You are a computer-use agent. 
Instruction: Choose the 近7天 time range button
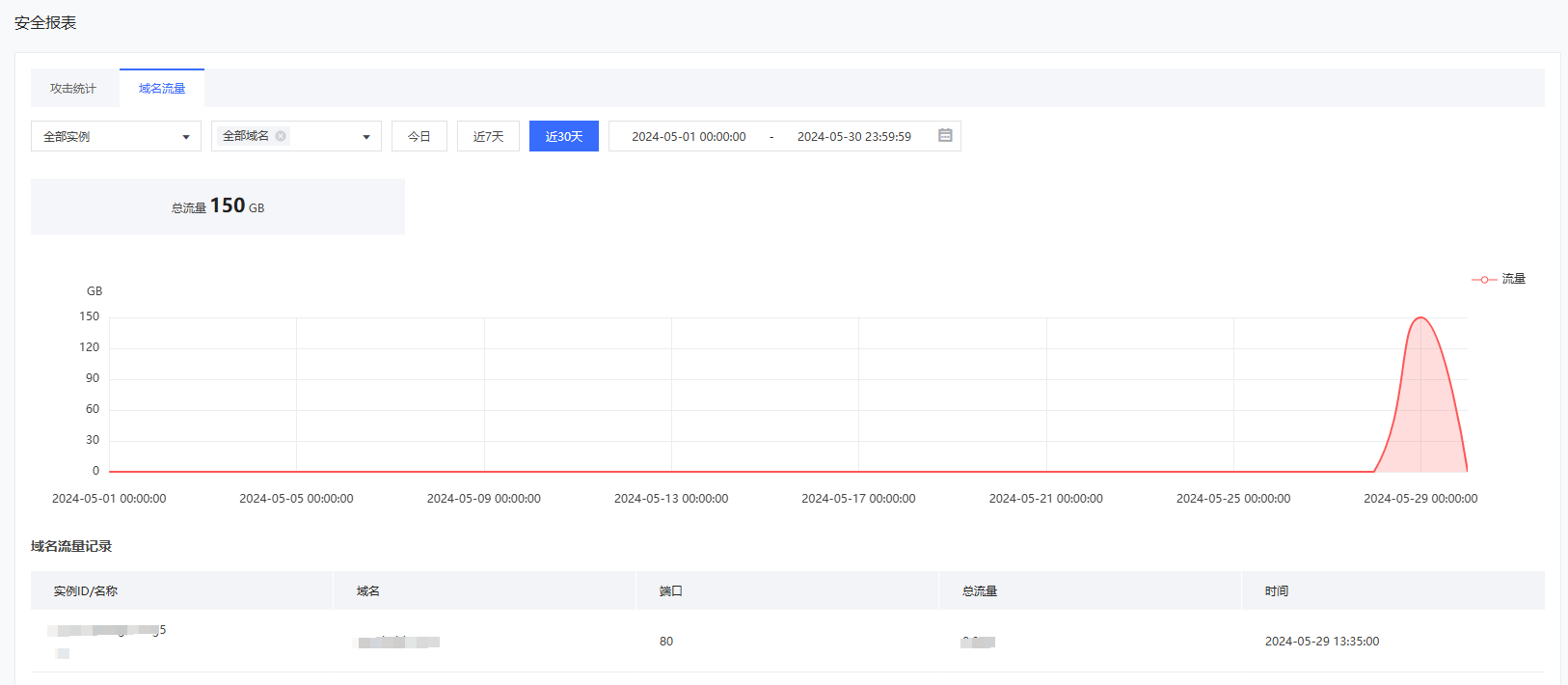(488, 136)
